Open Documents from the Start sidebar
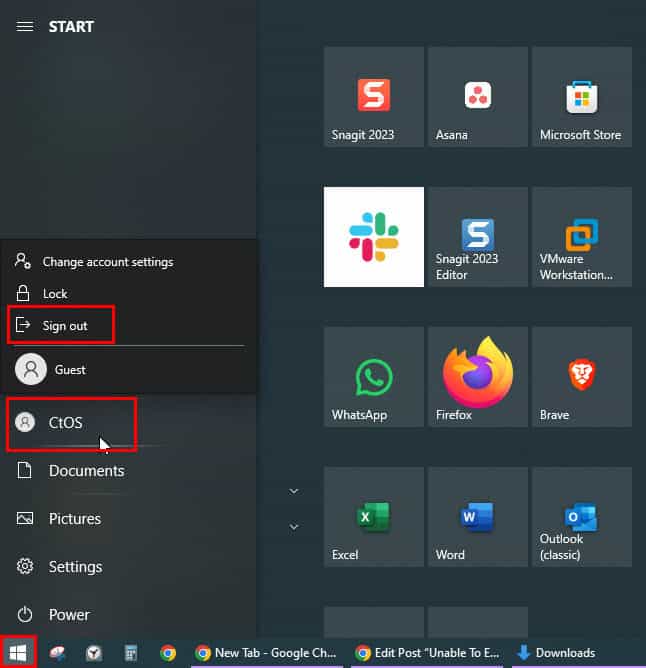Screen dimensions: 646x668 point(128,471)
